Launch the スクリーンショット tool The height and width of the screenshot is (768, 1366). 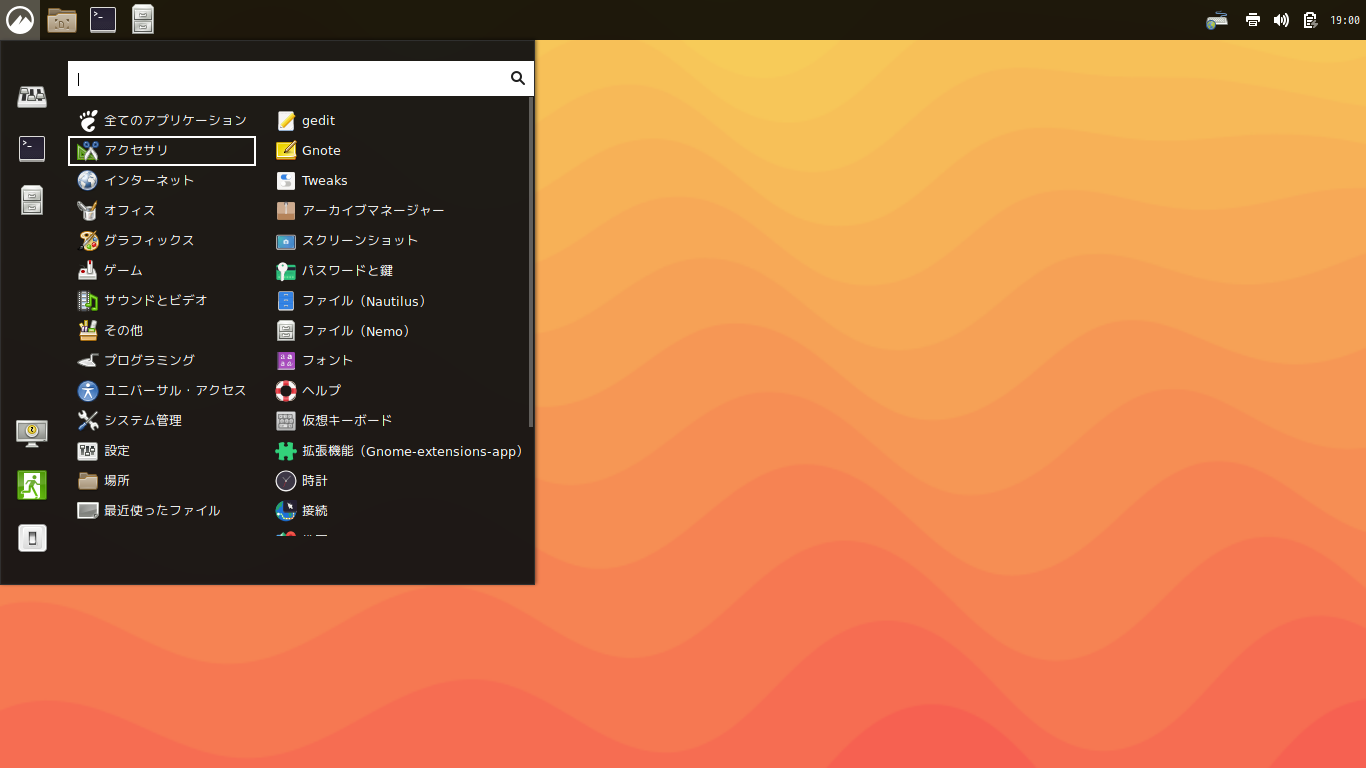[x=398, y=241]
